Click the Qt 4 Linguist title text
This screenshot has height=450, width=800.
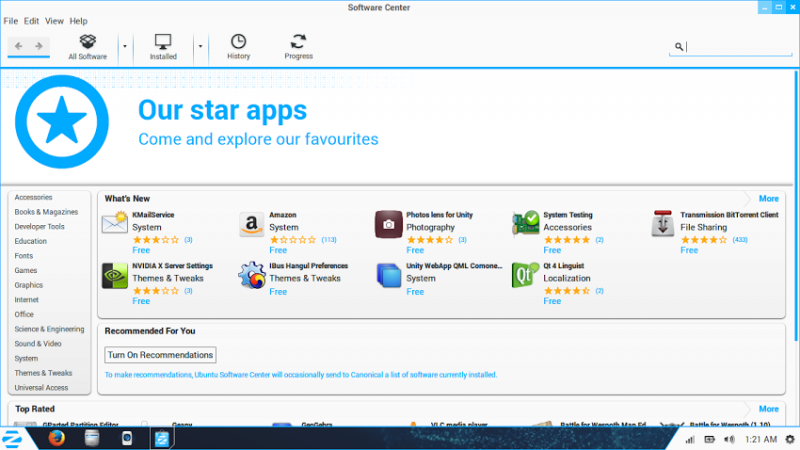[x=564, y=266]
